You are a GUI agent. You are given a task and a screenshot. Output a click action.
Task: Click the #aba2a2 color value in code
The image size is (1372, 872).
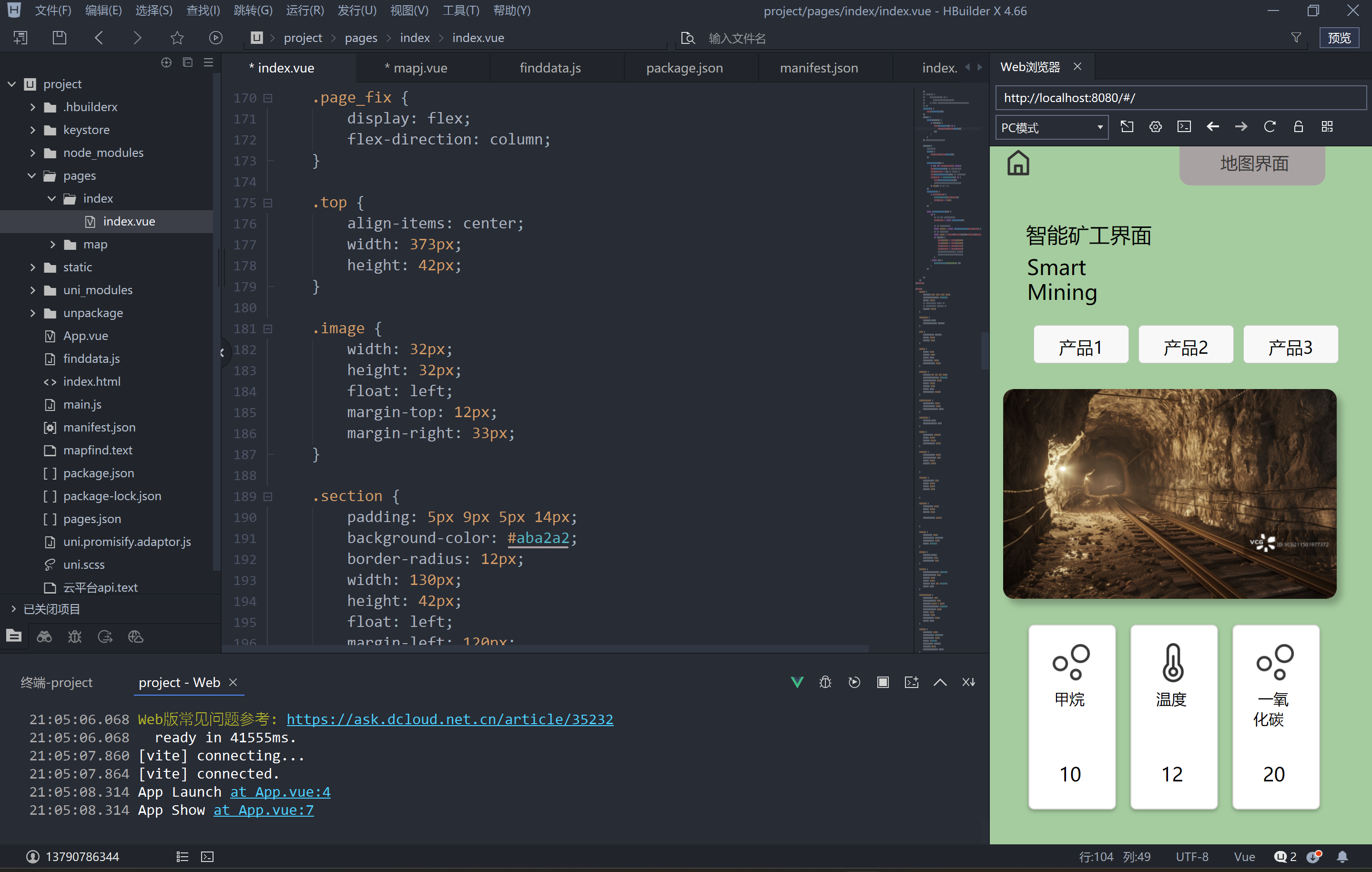click(538, 538)
